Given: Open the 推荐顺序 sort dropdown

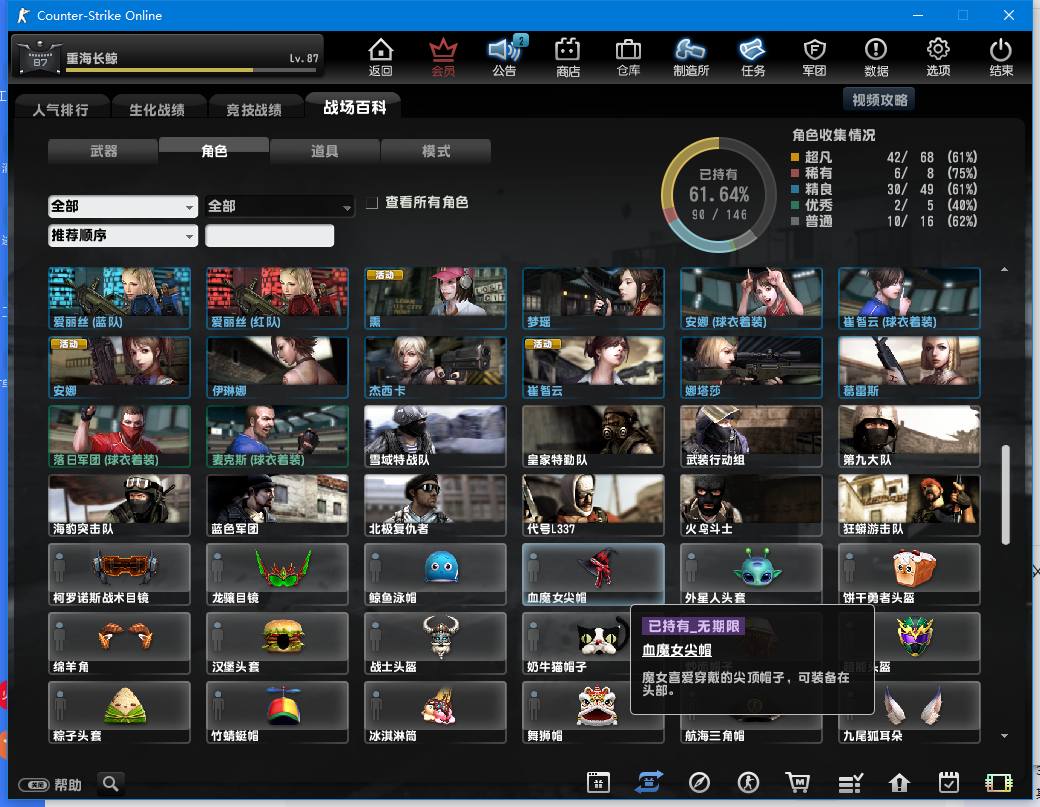Looking at the screenshot, I should coord(123,235).
